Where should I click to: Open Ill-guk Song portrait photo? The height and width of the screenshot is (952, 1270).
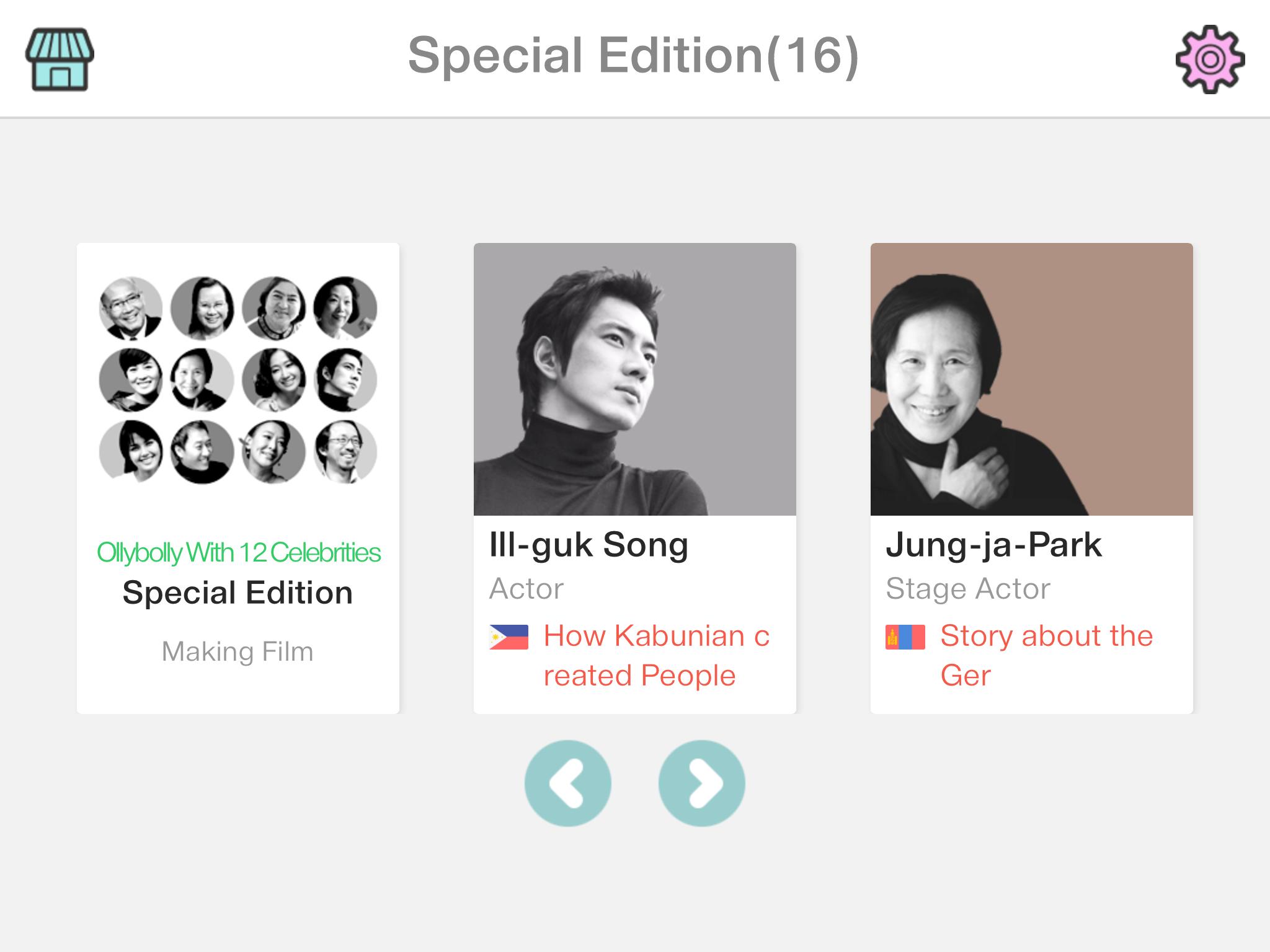pyautogui.click(x=634, y=379)
